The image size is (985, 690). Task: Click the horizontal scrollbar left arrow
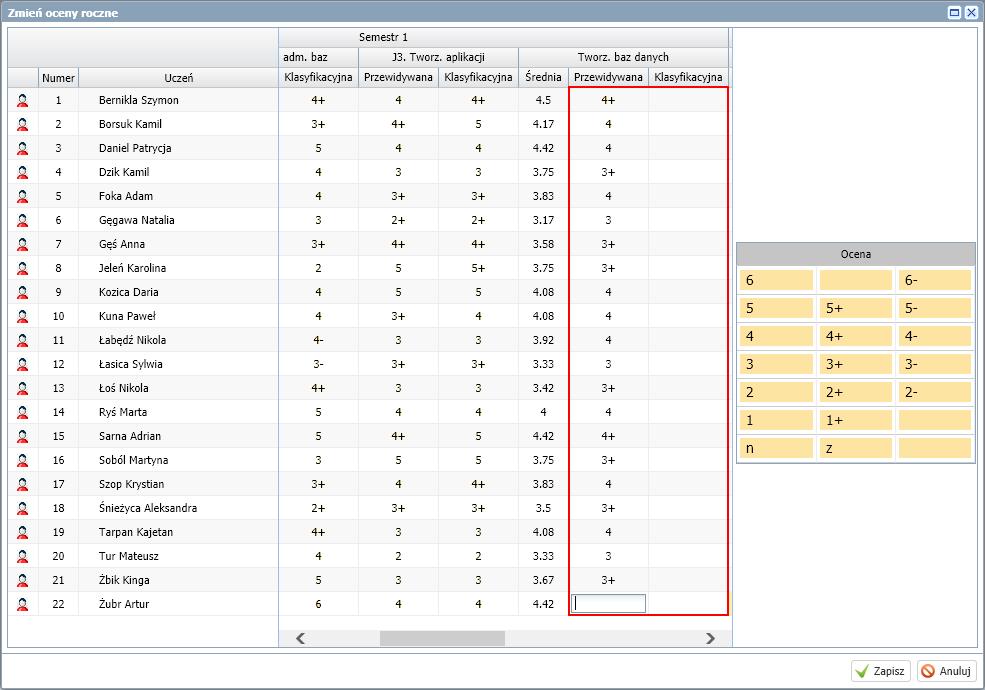[x=300, y=638]
